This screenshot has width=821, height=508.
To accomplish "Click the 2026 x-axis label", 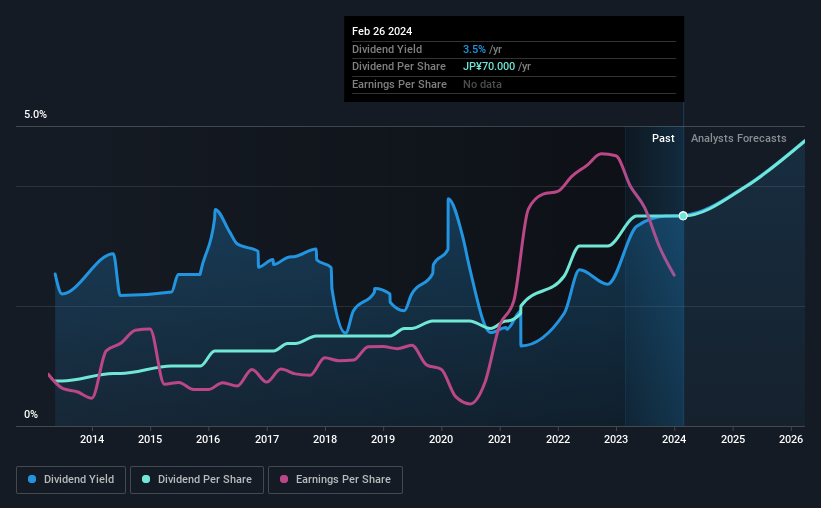I will pyautogui.click(x=791, y=439).
